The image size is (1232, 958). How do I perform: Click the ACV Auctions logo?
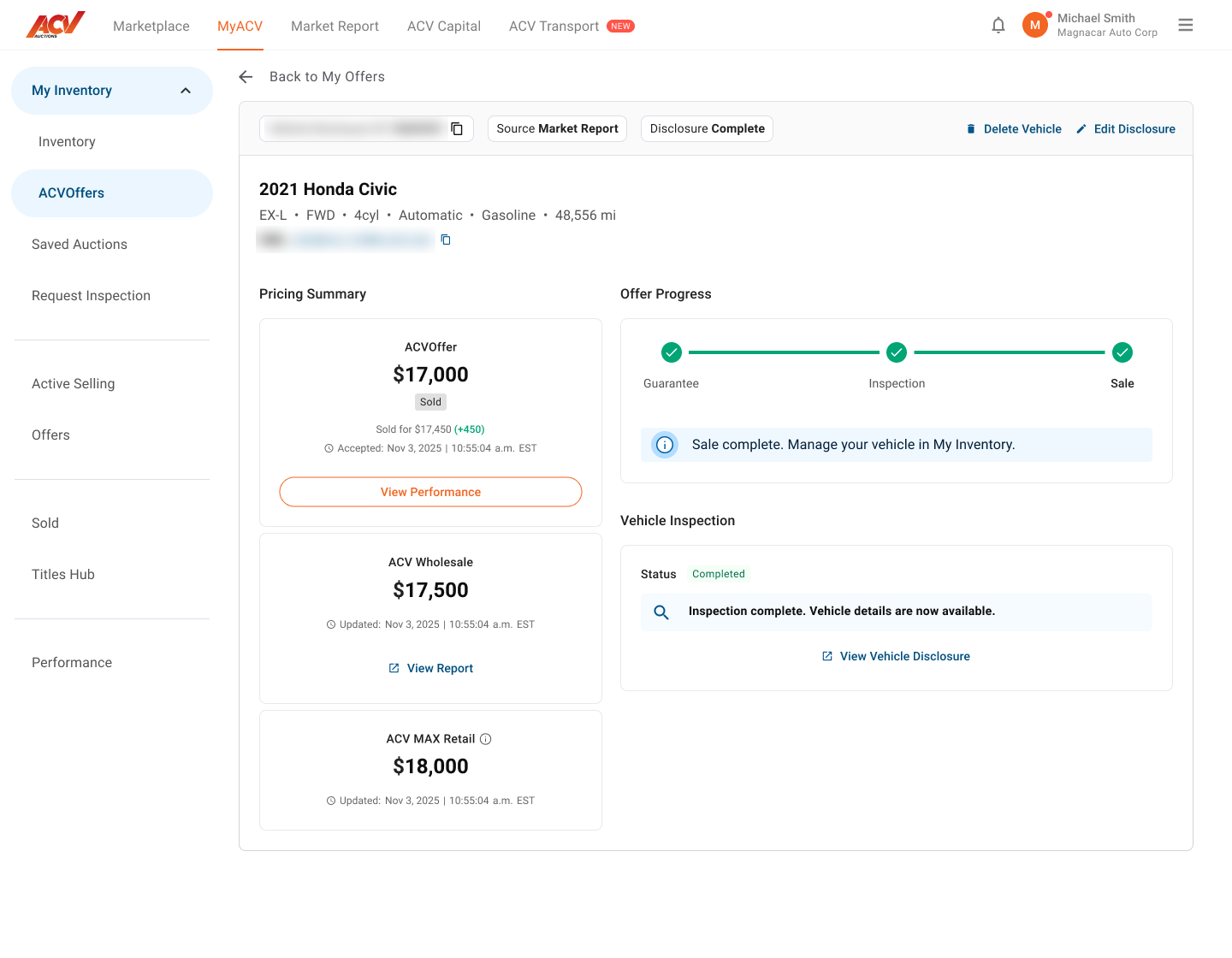(56, 25)
